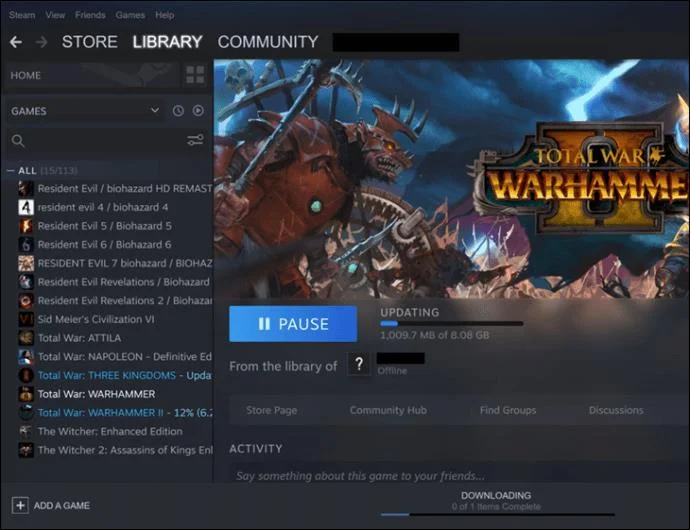Screen dimensions: 690x530
Task: Click Resident Evil 6 game icon
Action: coord(26,244)
